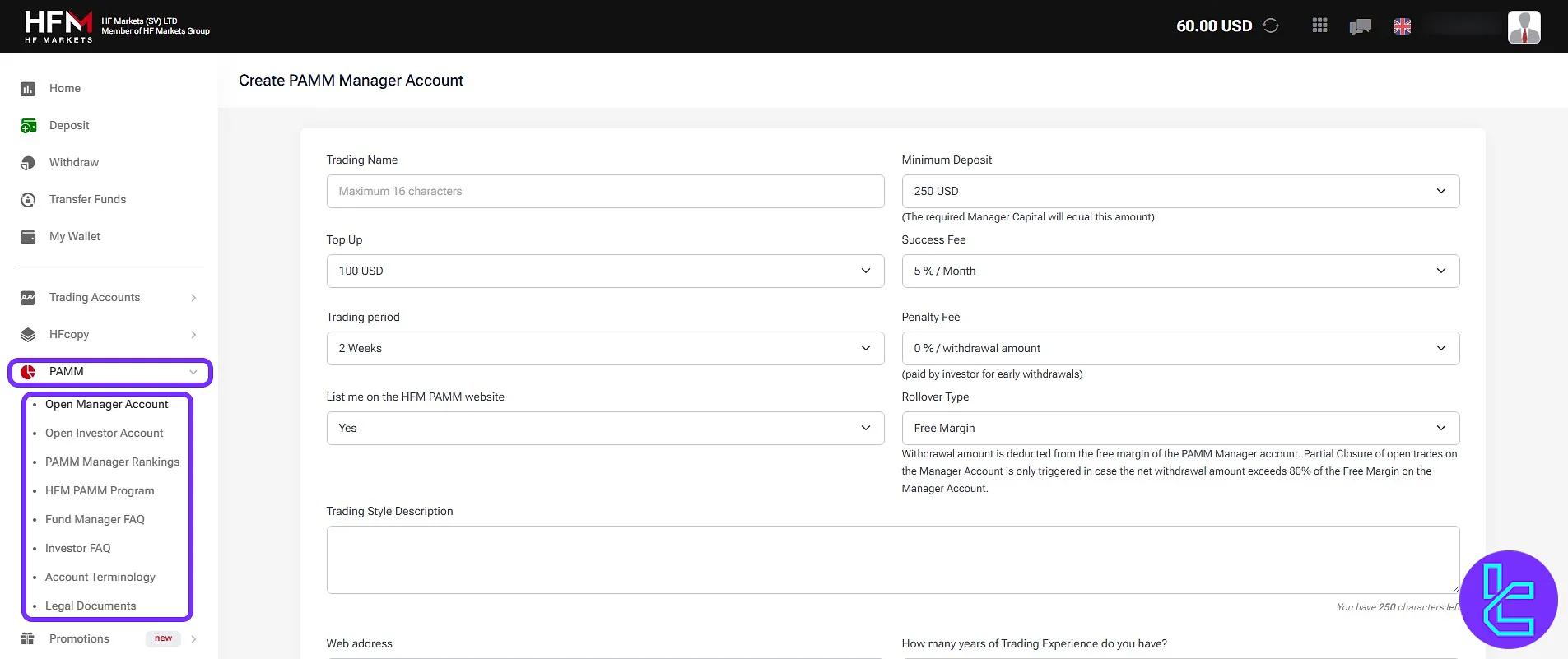Refresh the 60.00 USD balance
The width and height of the screenshot is (1568, 659).
point(1271,26)
